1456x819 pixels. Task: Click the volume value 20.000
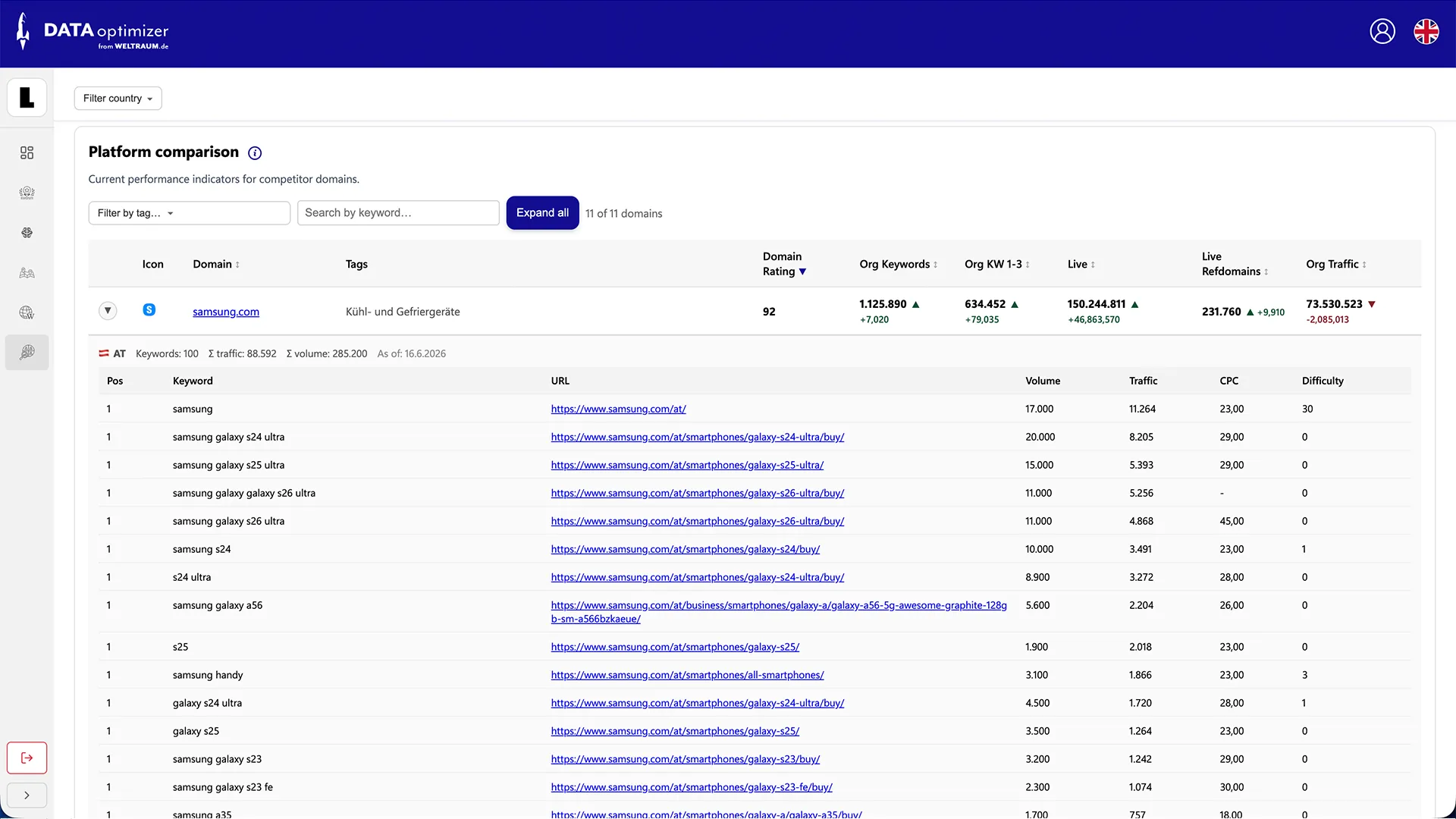click(x=1040, y=437)
